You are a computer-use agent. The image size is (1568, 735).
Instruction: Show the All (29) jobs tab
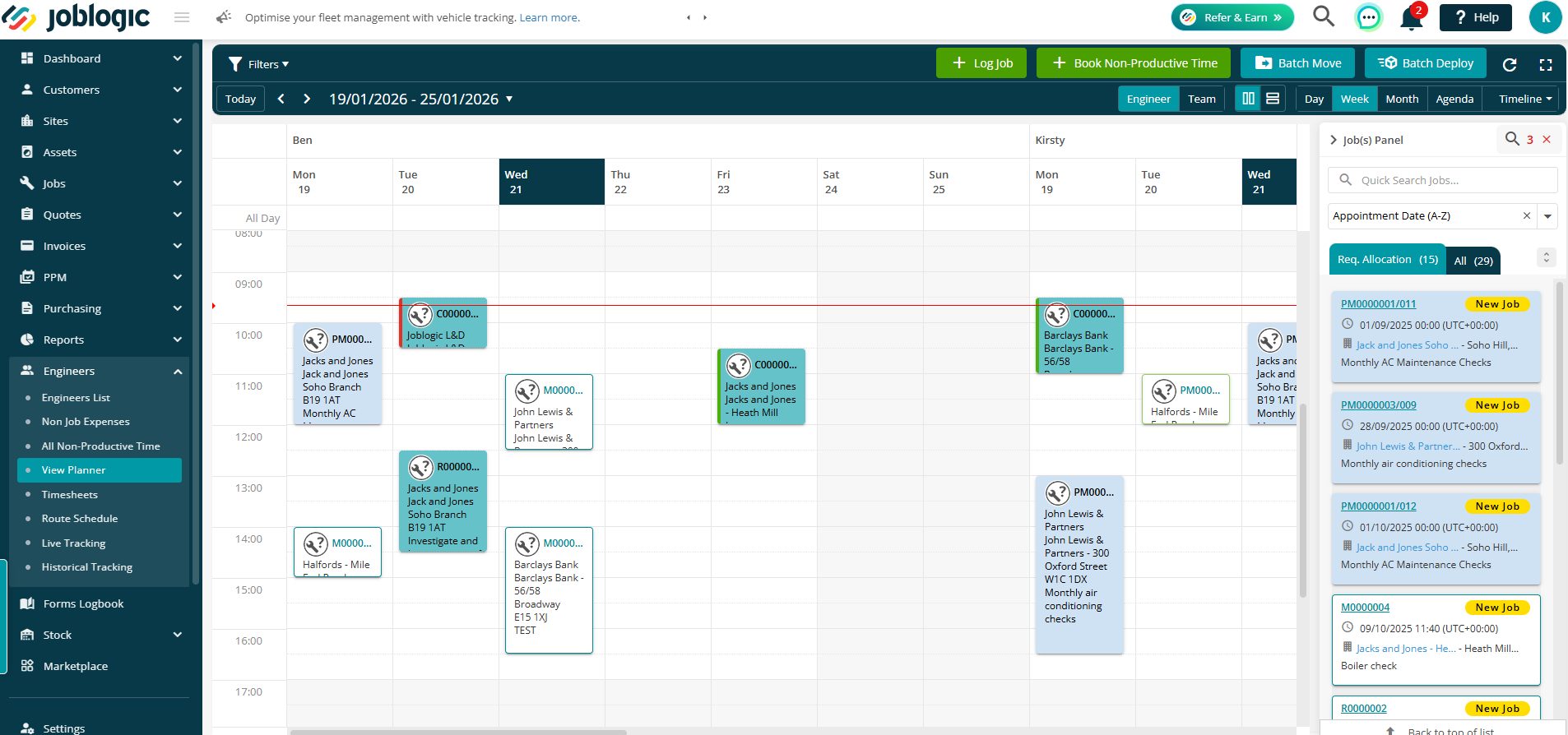pos(1473,261)
